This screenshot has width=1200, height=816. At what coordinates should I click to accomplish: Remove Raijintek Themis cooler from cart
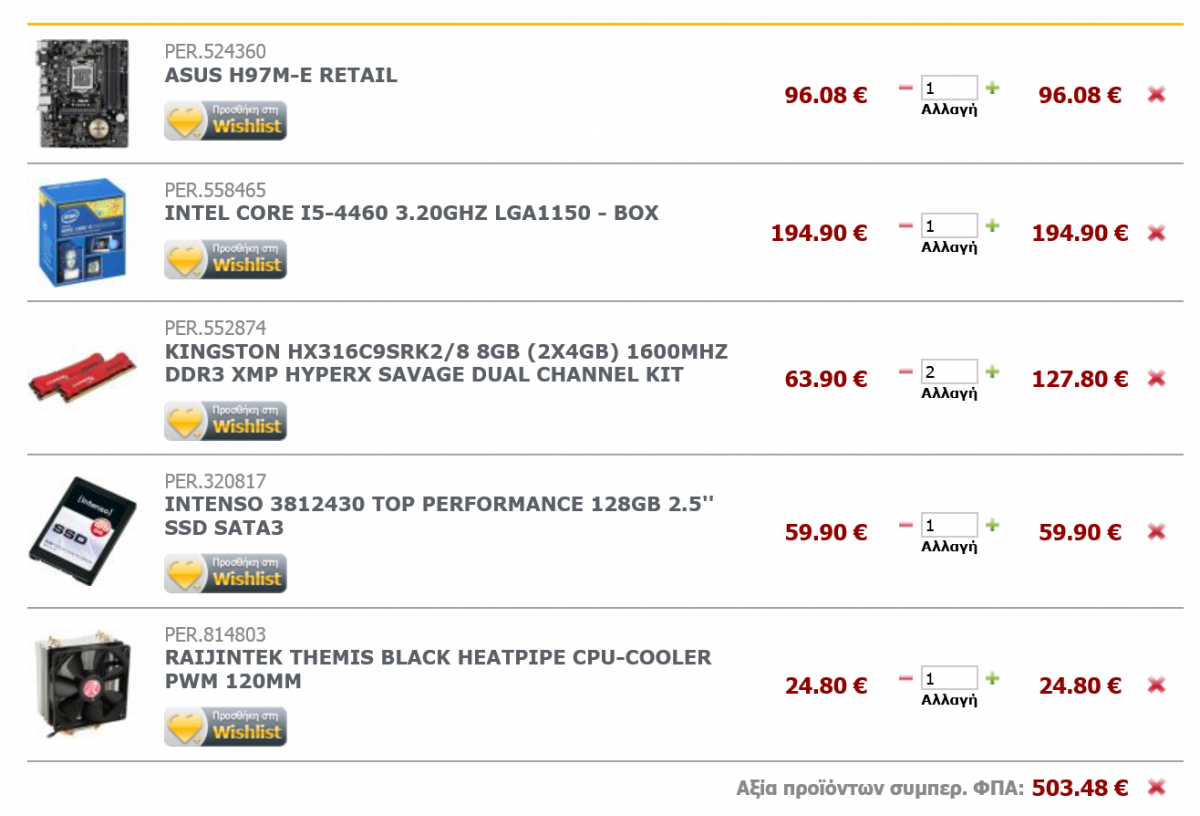pos(1156,686)
